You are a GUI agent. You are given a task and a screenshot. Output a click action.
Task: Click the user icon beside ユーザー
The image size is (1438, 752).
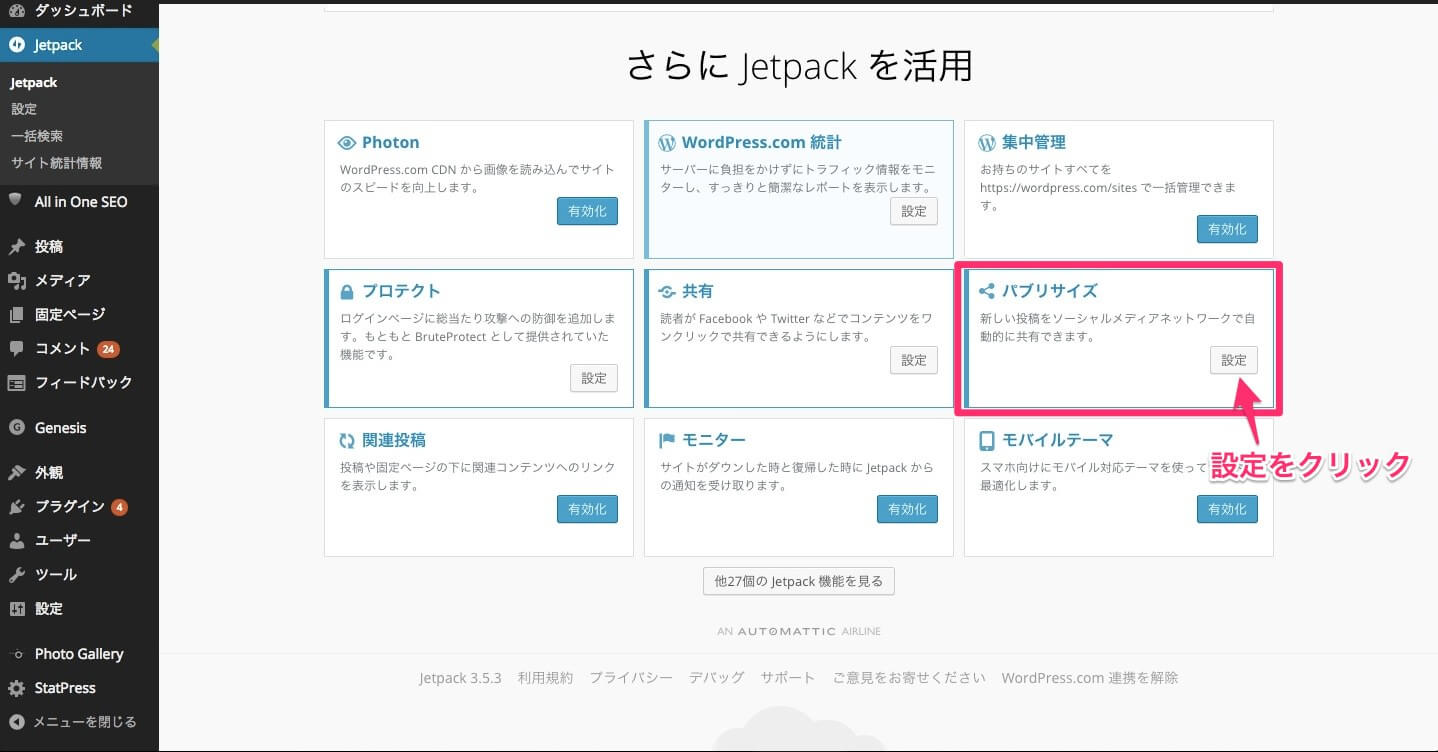(x=16, y=540)
